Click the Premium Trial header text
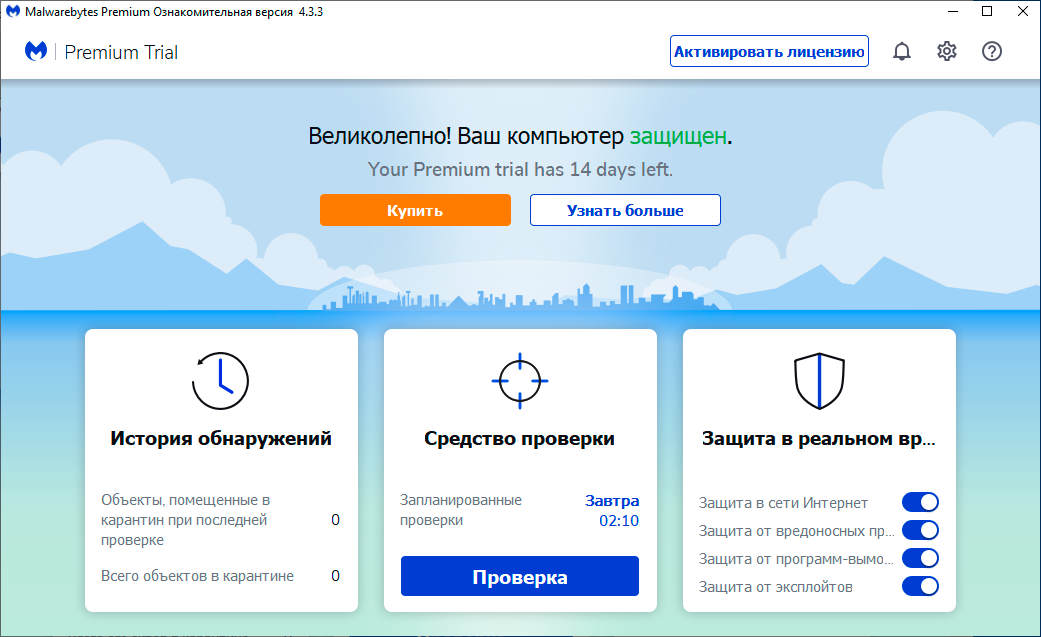 coord(121,52)
